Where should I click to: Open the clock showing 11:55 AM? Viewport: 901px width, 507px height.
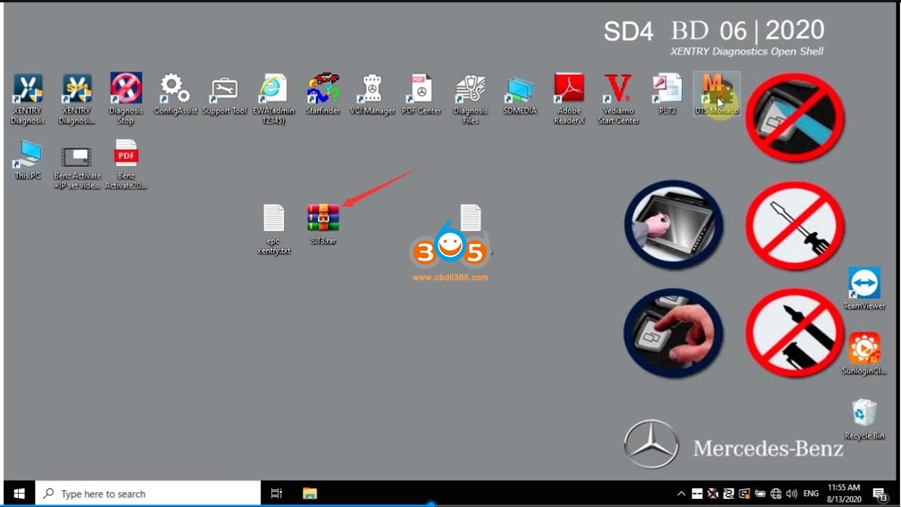844,493
